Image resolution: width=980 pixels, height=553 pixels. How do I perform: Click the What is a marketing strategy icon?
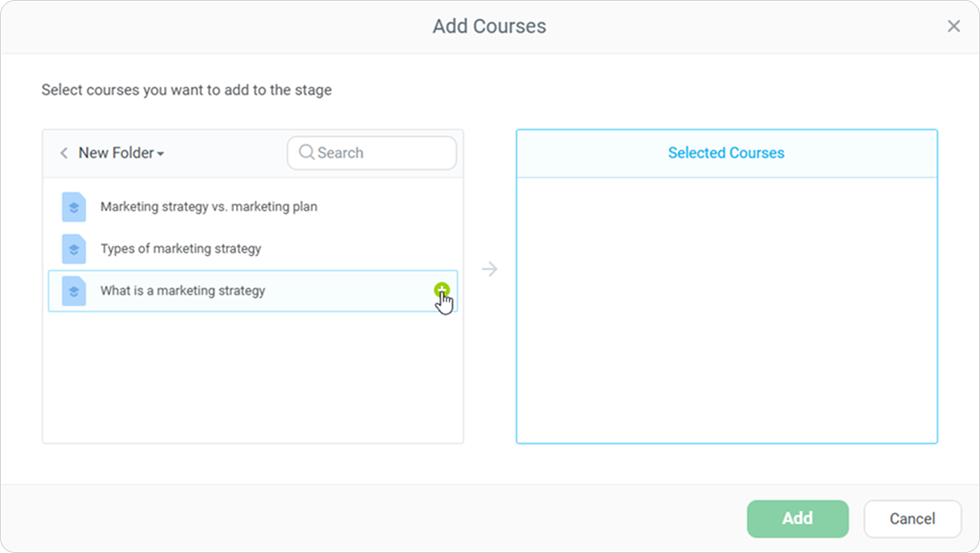click(x=74, y=291)
